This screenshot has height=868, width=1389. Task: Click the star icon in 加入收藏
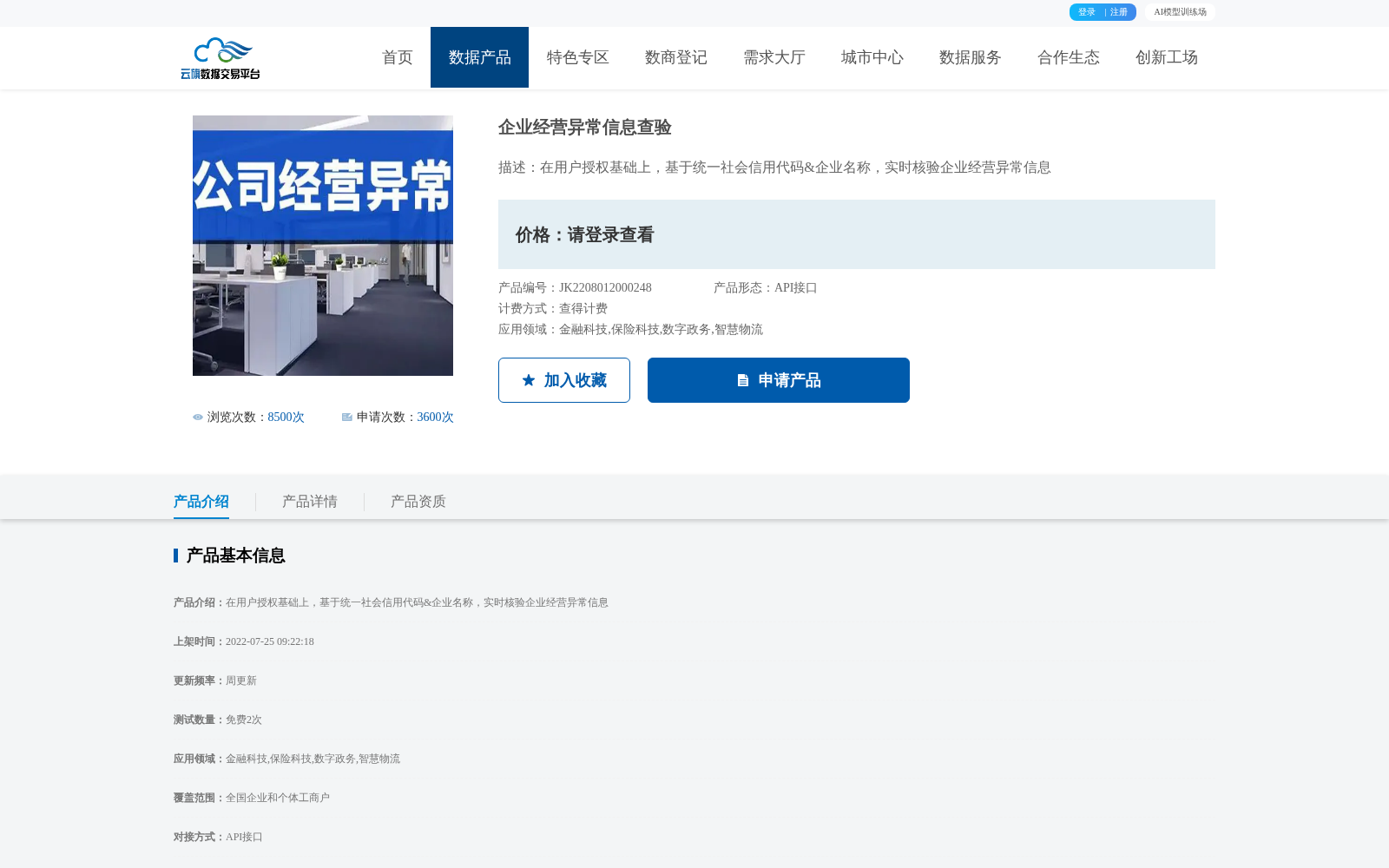(x=529, y=380)
